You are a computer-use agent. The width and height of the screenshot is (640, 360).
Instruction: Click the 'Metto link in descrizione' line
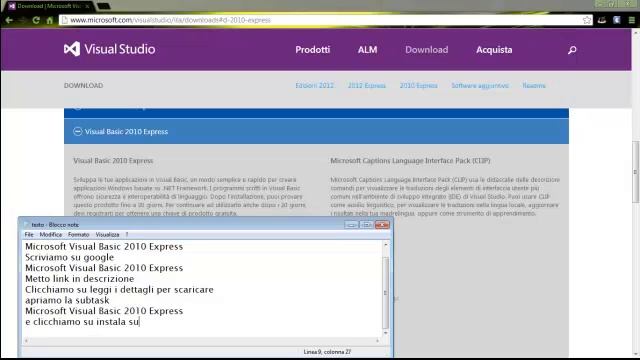80,279
